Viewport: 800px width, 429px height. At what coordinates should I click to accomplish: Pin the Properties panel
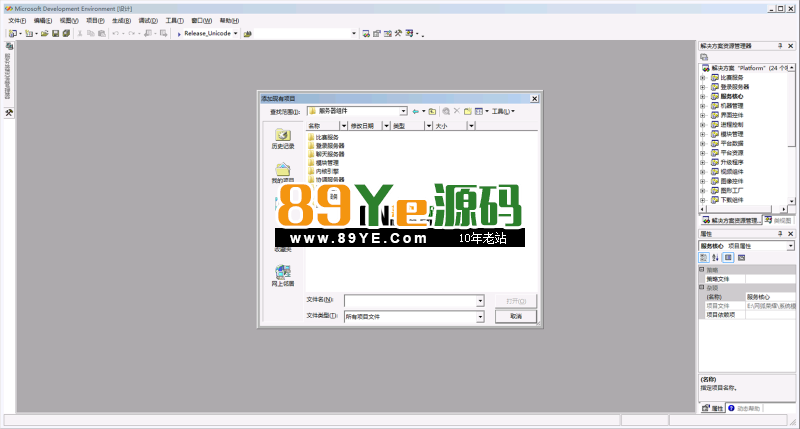click(x=780, y=234)
